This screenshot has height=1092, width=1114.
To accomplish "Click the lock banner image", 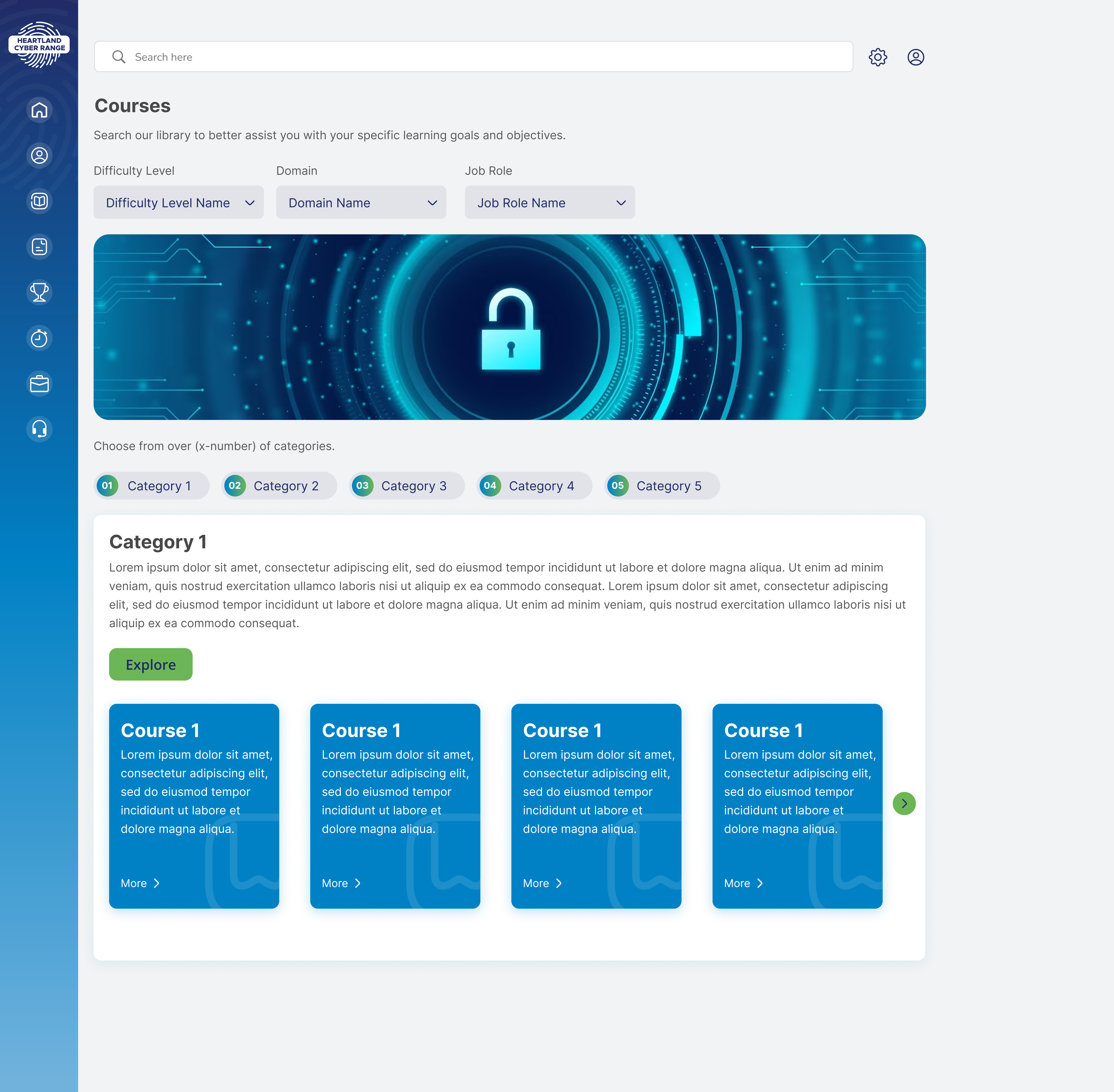I will 509,327.
